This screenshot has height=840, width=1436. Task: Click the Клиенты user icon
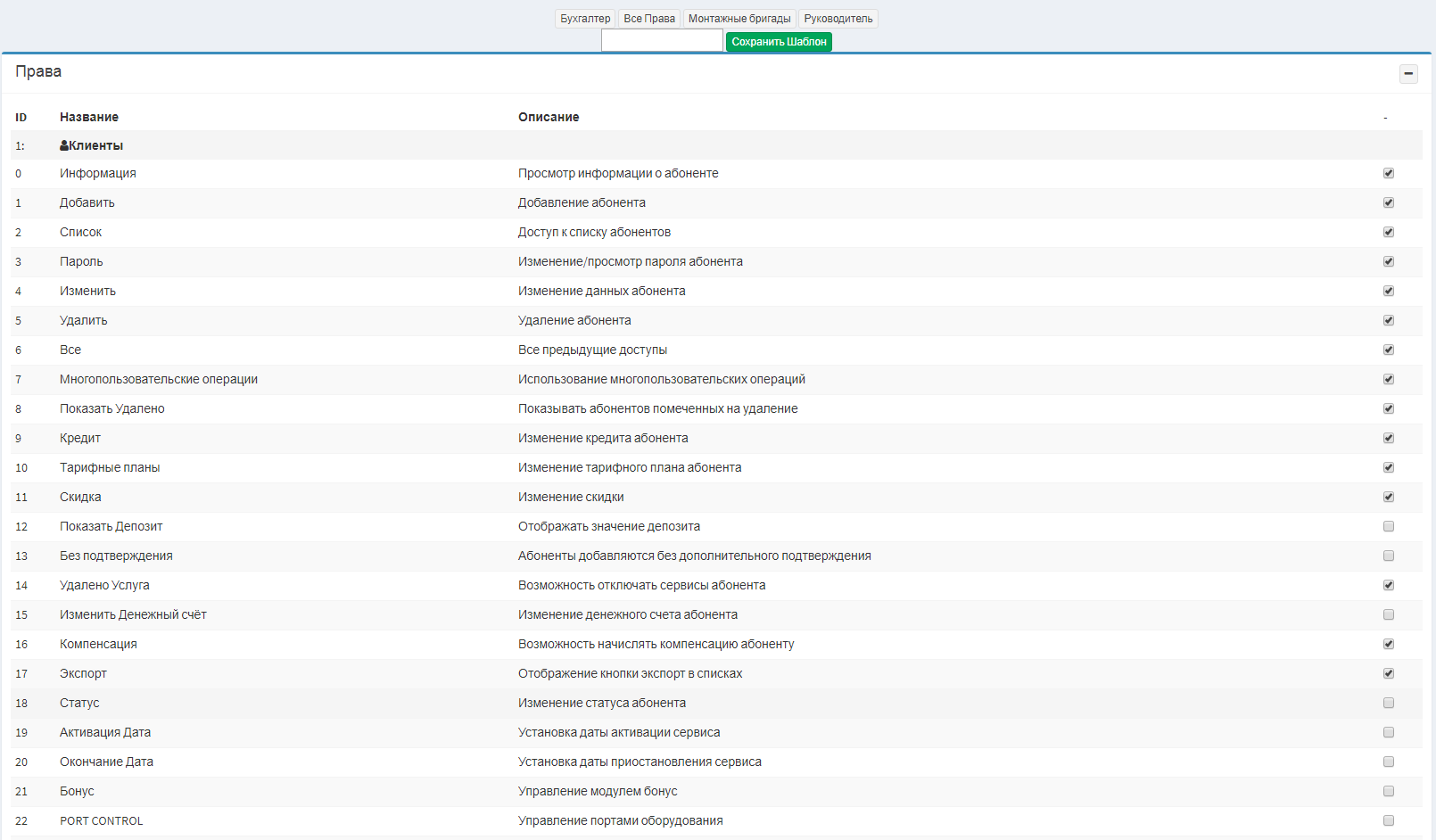(x=64, y=145)
